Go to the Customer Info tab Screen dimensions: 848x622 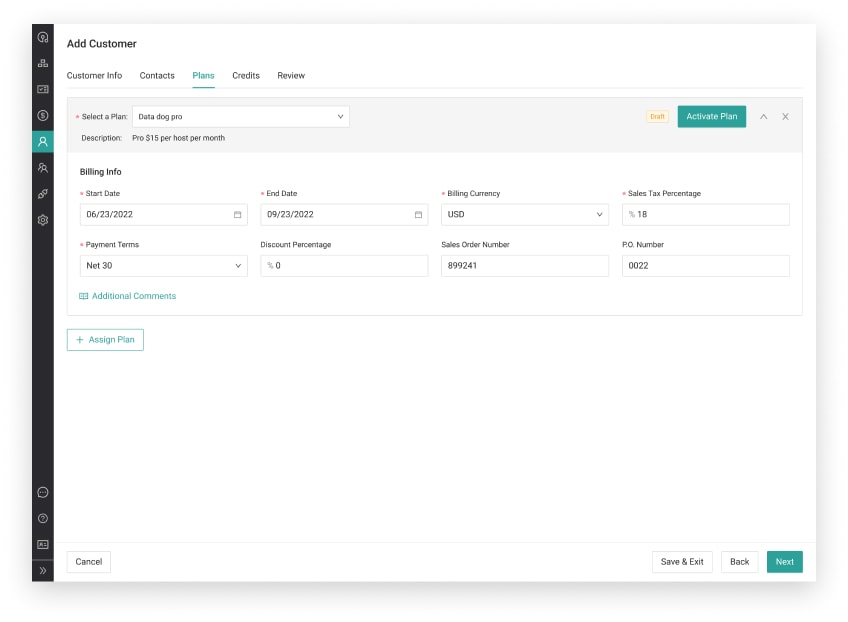94,76
